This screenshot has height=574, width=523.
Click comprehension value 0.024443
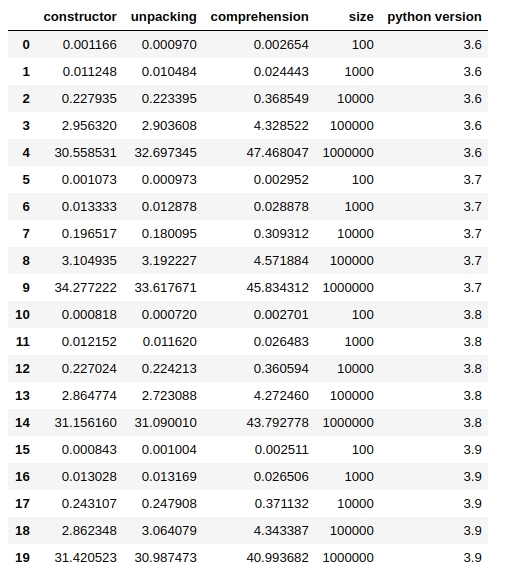[x=281, y=72]
